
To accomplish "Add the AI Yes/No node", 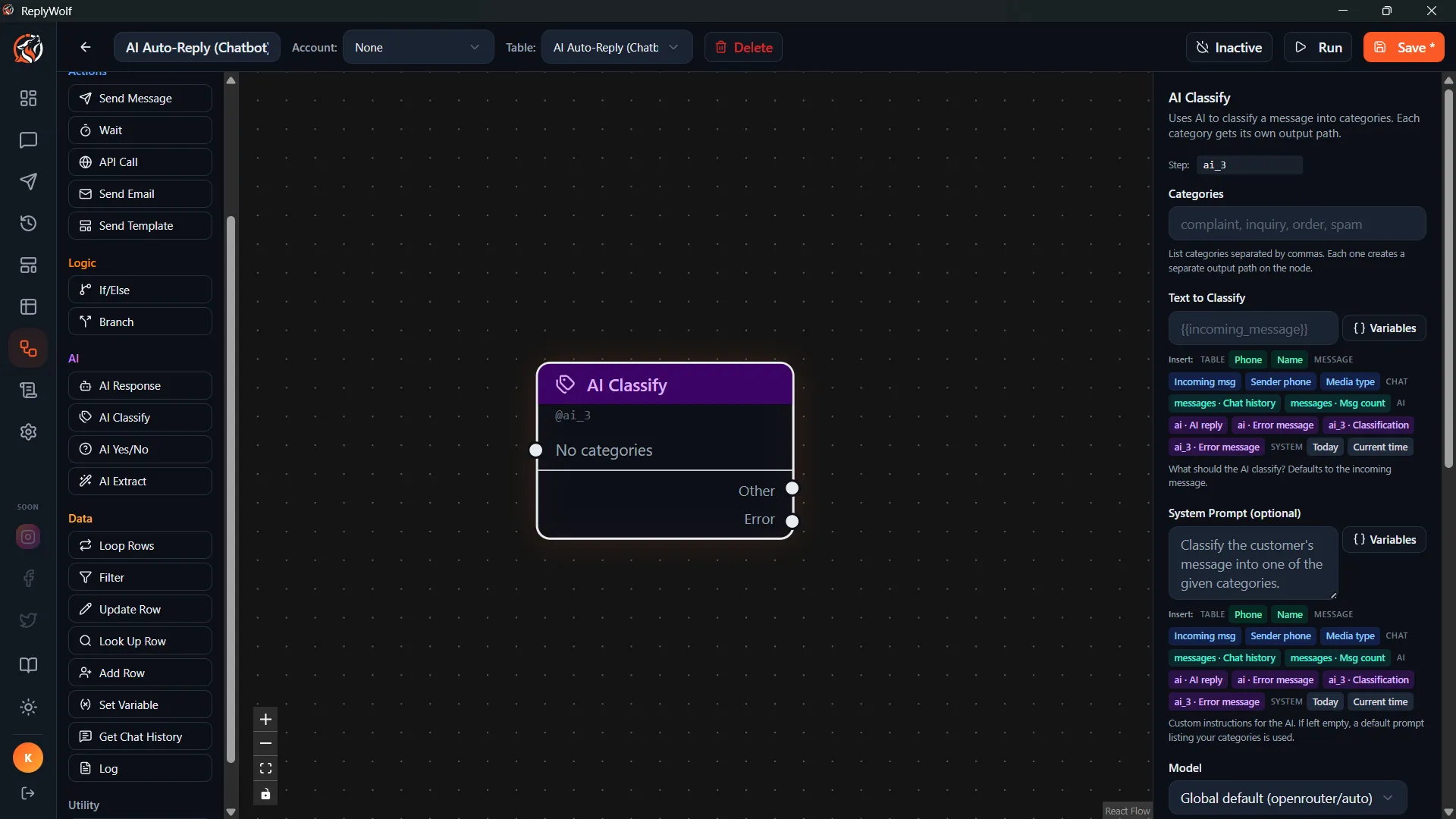I will coord(140,450).
